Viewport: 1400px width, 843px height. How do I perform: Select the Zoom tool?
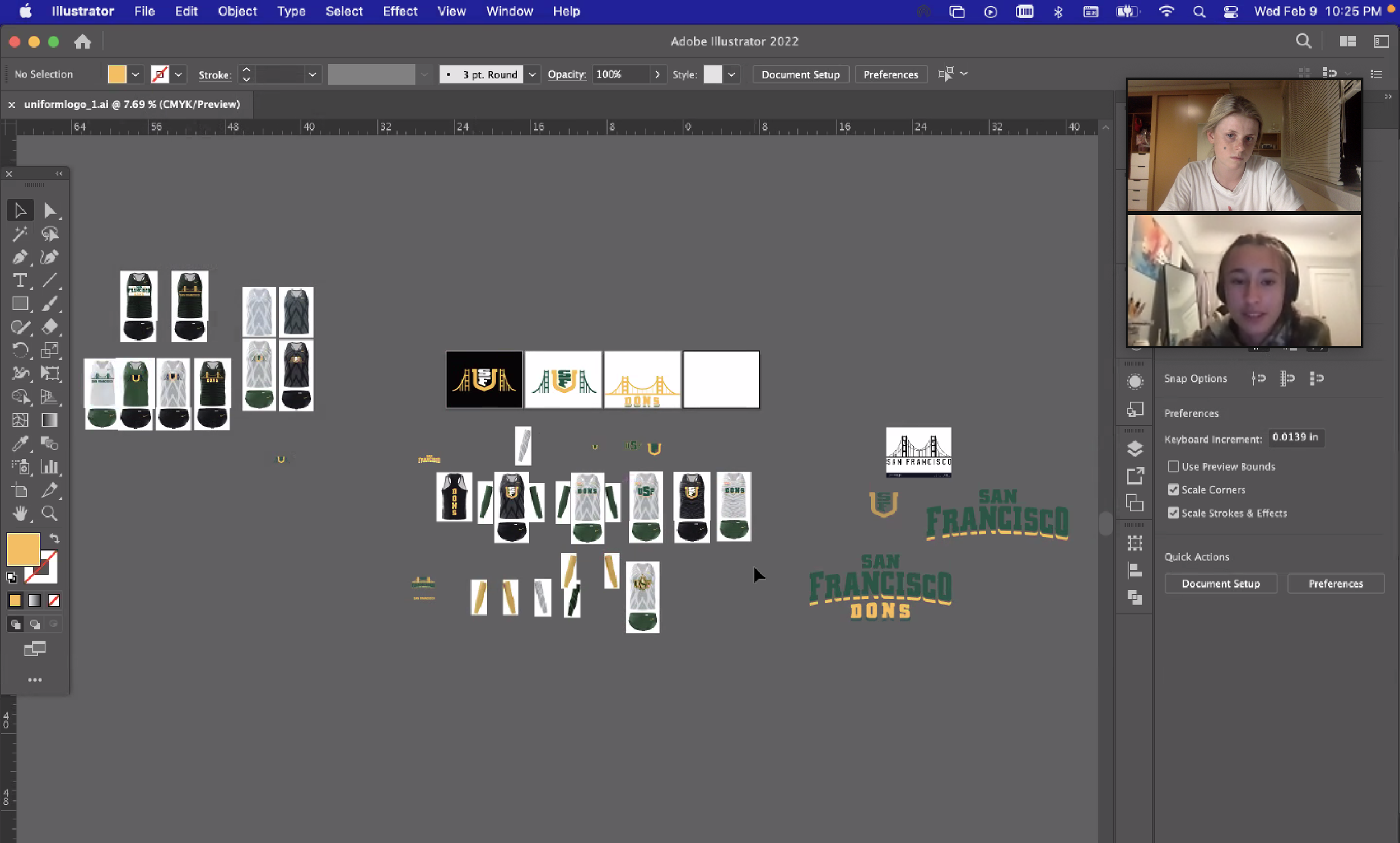(x=50, y=514)
